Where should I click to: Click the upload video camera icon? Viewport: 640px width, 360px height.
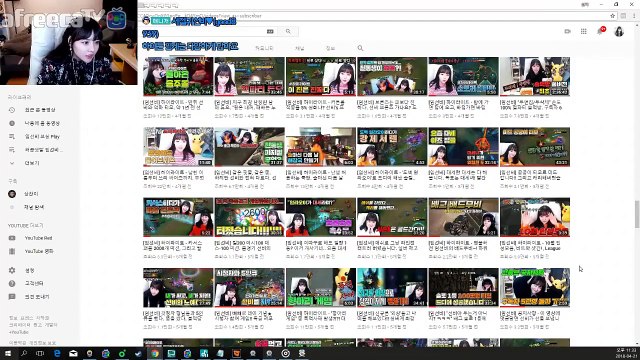pos(567,31)
